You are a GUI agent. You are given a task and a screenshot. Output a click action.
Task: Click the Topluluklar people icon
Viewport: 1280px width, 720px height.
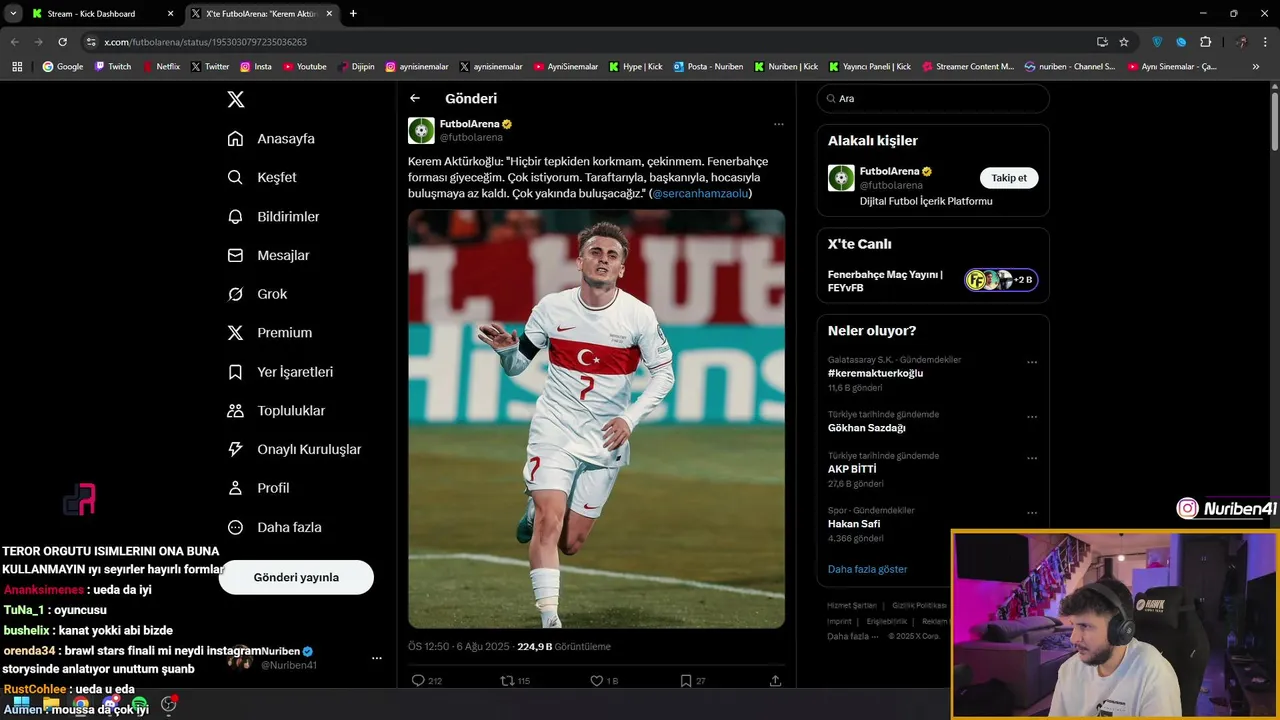[235, 411]
